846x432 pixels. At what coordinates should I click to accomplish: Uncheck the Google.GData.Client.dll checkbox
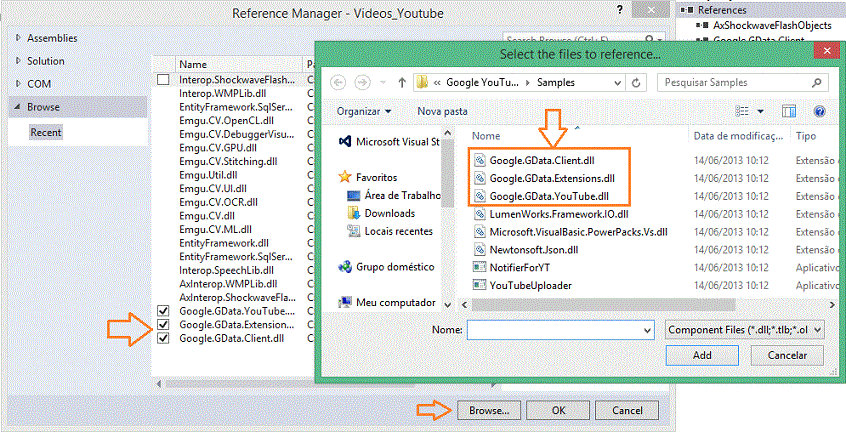click(x=163, y=338)
